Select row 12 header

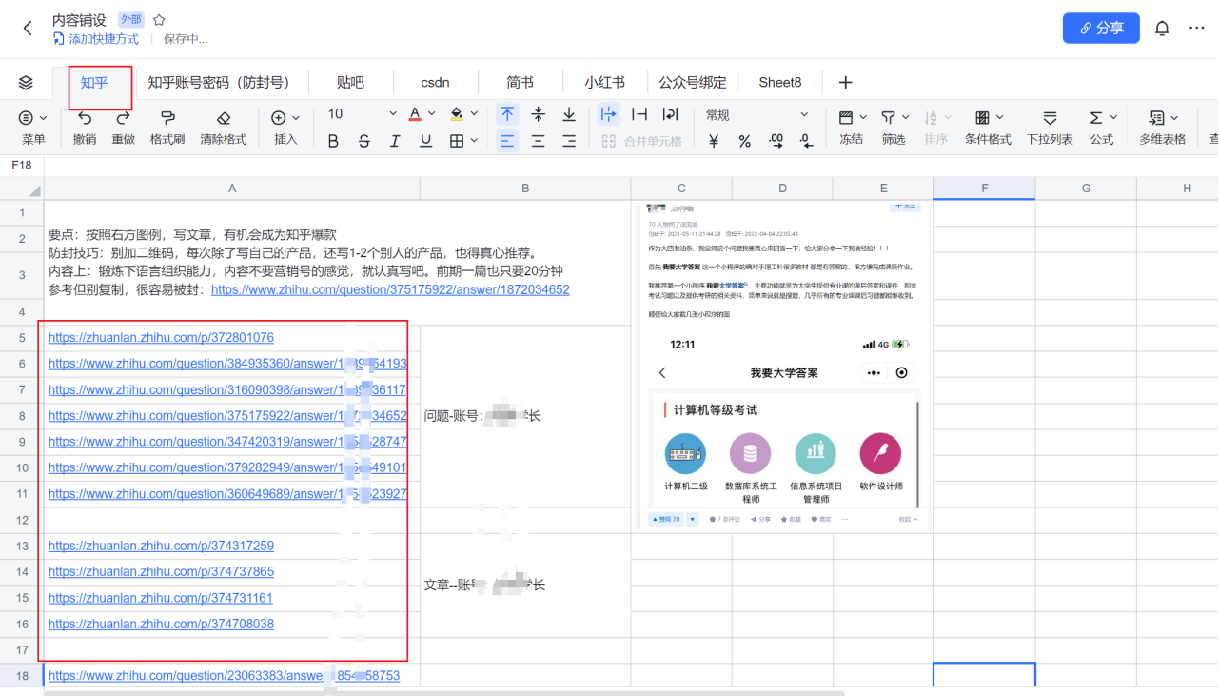[x=22, y=520]
